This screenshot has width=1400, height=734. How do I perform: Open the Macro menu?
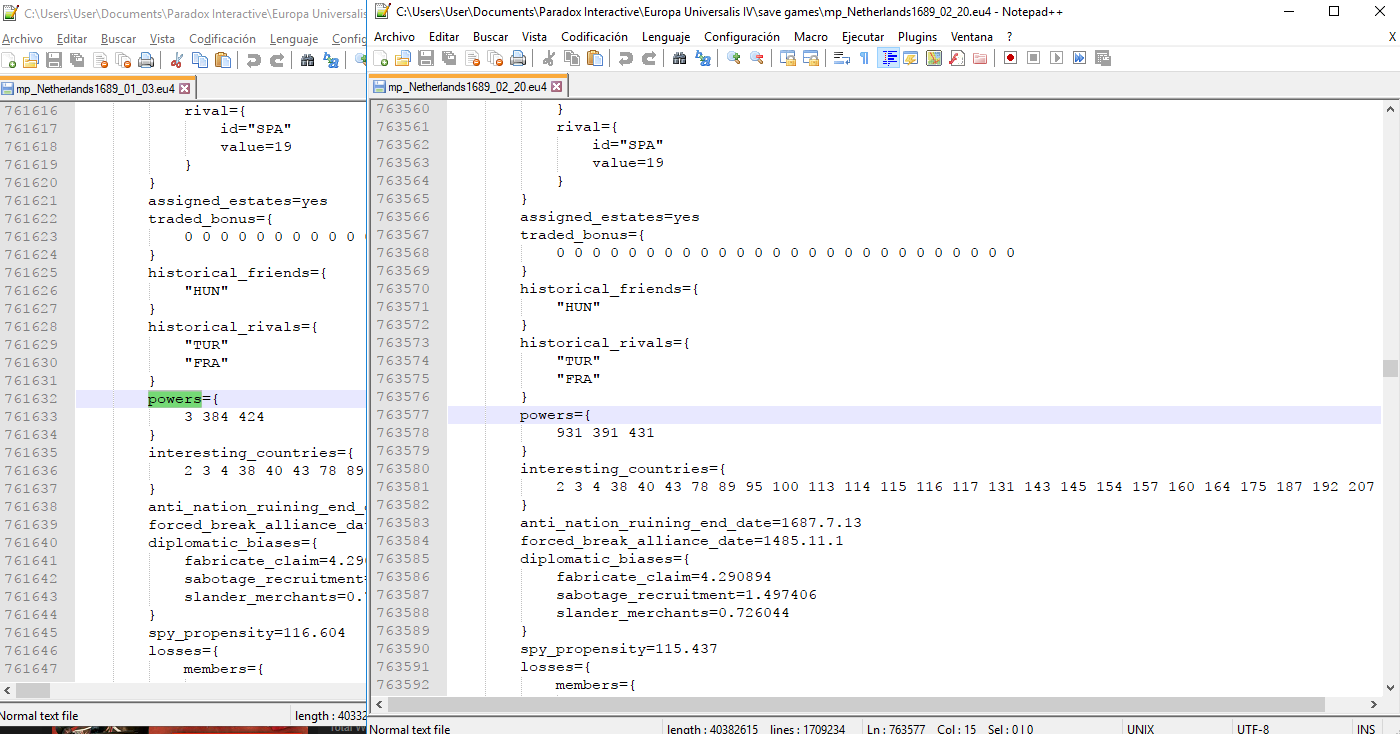(810, 37)
